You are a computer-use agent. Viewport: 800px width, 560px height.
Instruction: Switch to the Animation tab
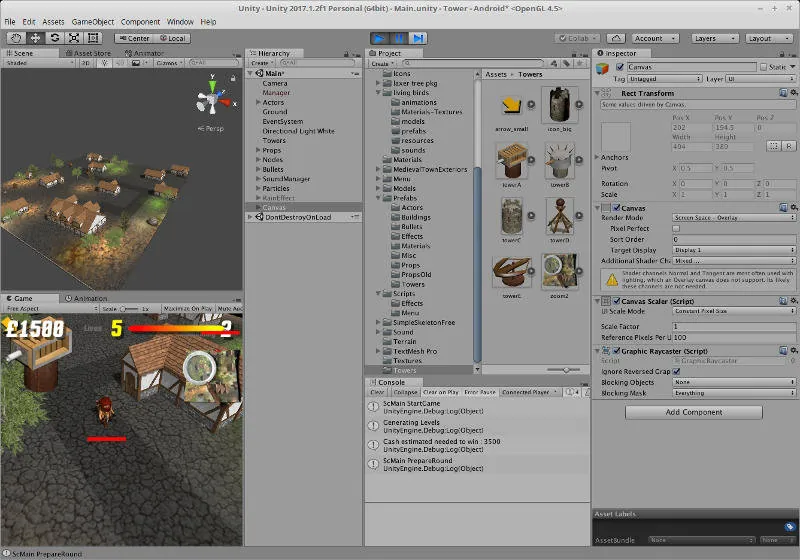click(86, 298)
